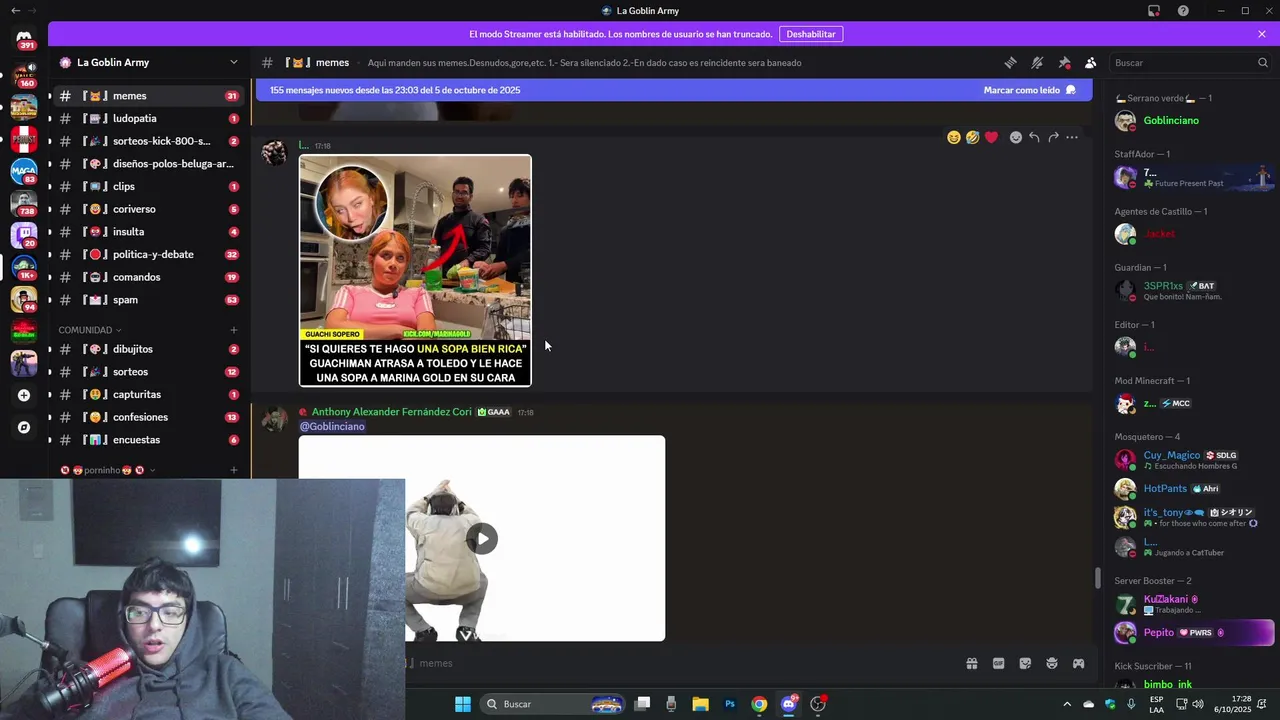The width and height of the screenshot is (1280, 720).
Task: Open KuZlakani member entry
Action: pos(1190,604)
